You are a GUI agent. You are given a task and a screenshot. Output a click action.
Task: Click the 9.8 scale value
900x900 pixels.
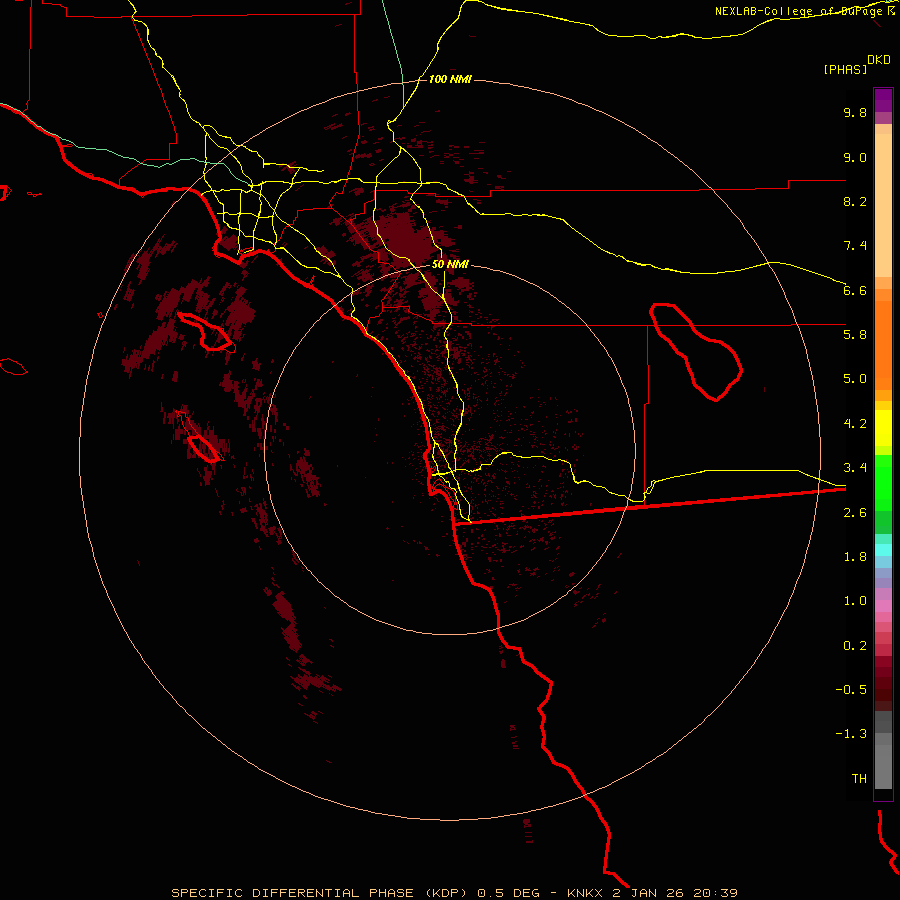(855, 112)
